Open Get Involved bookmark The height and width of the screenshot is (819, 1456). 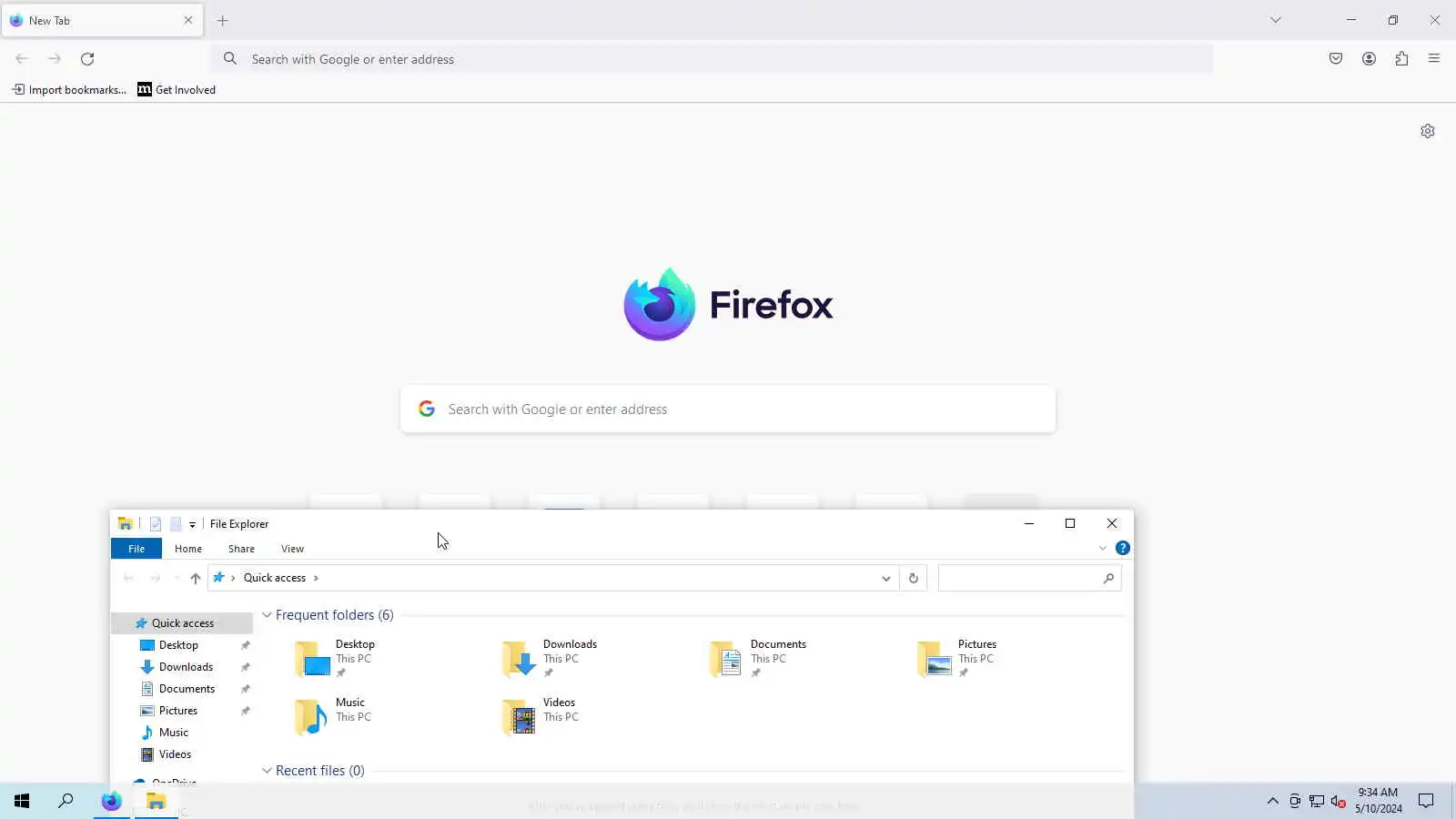tap(177, 89)
